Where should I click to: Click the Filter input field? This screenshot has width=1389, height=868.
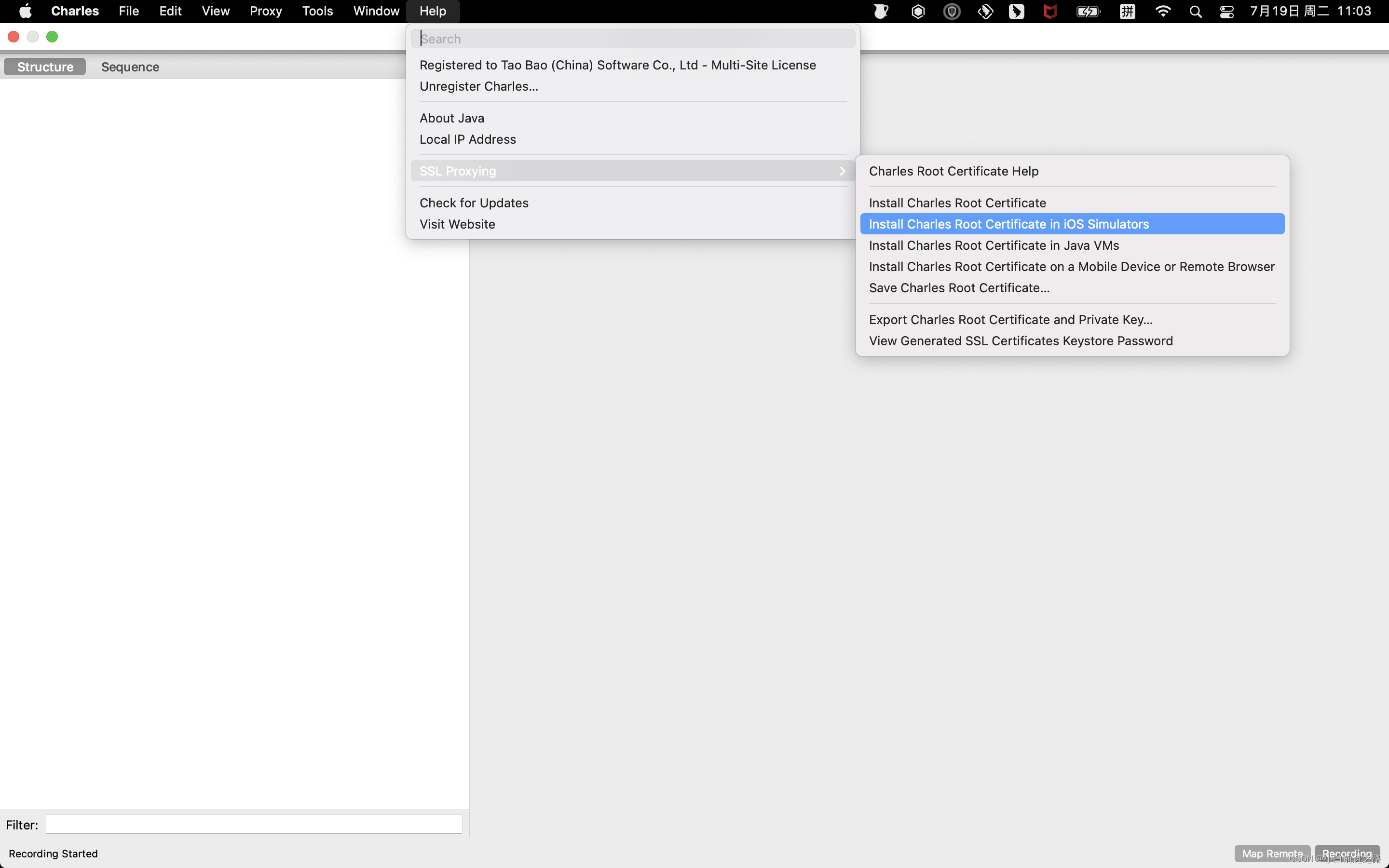[254, 825]
